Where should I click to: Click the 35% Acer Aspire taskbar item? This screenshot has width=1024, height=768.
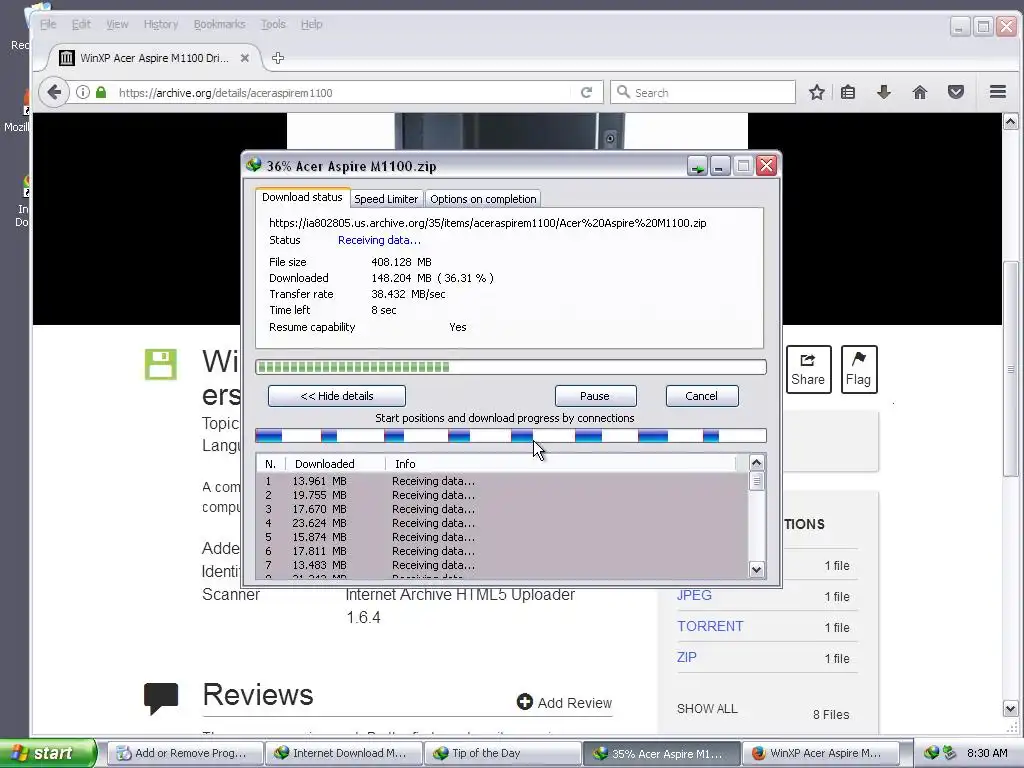pos(661,753)
